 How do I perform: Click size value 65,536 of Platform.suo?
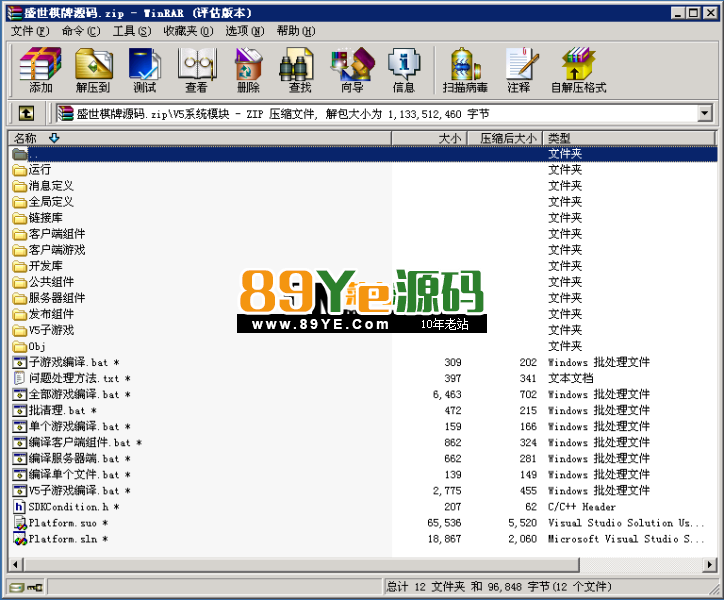coord(444,523)
